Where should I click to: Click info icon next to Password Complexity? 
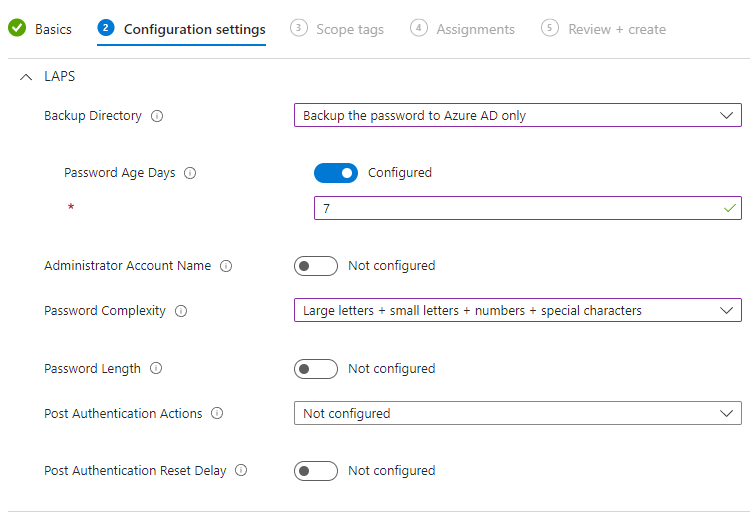pyautogui.click(x=181, y=311)
